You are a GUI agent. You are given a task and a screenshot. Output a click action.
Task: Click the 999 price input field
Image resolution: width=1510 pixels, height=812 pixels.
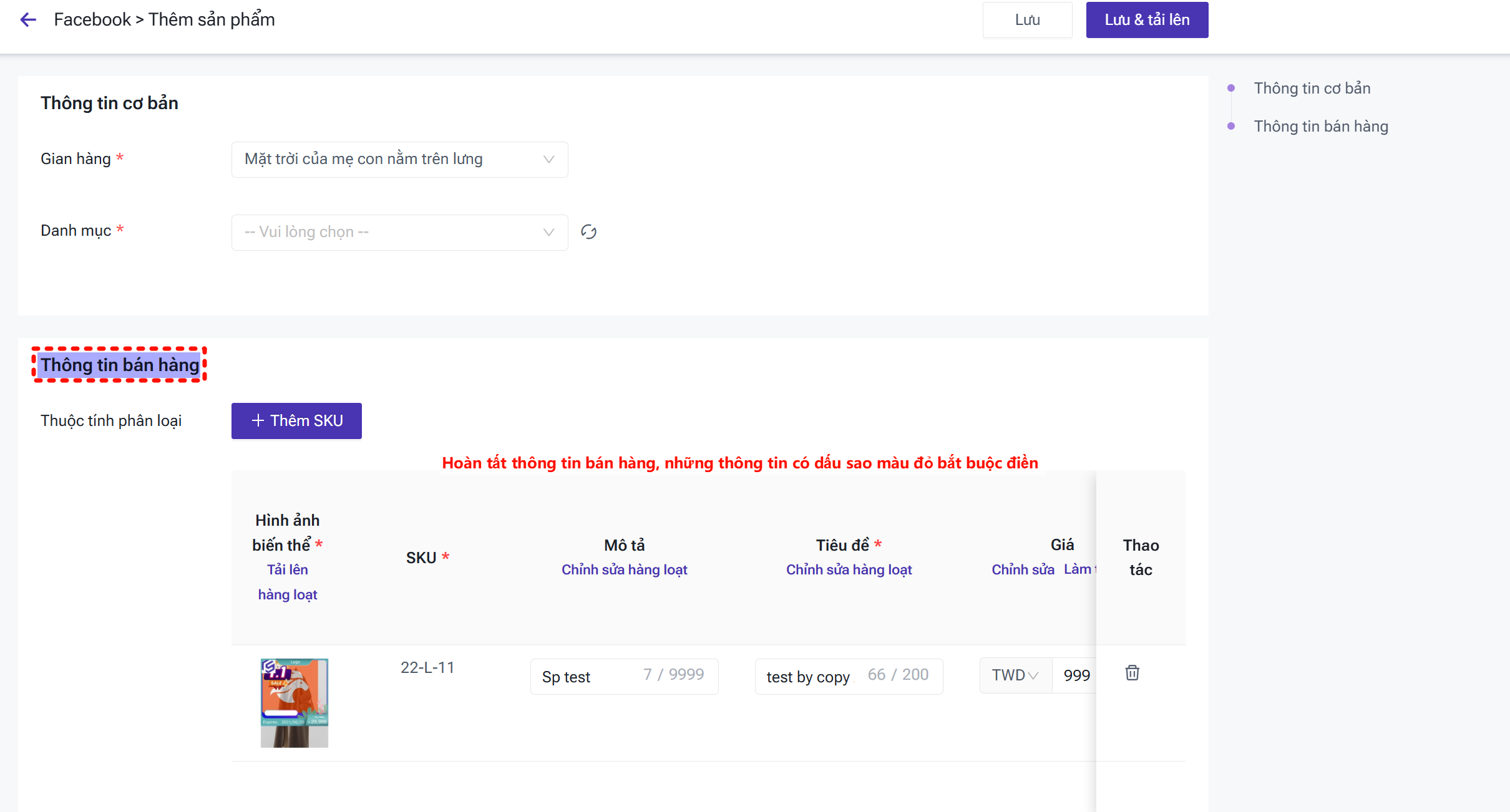tap(1075, 675)
